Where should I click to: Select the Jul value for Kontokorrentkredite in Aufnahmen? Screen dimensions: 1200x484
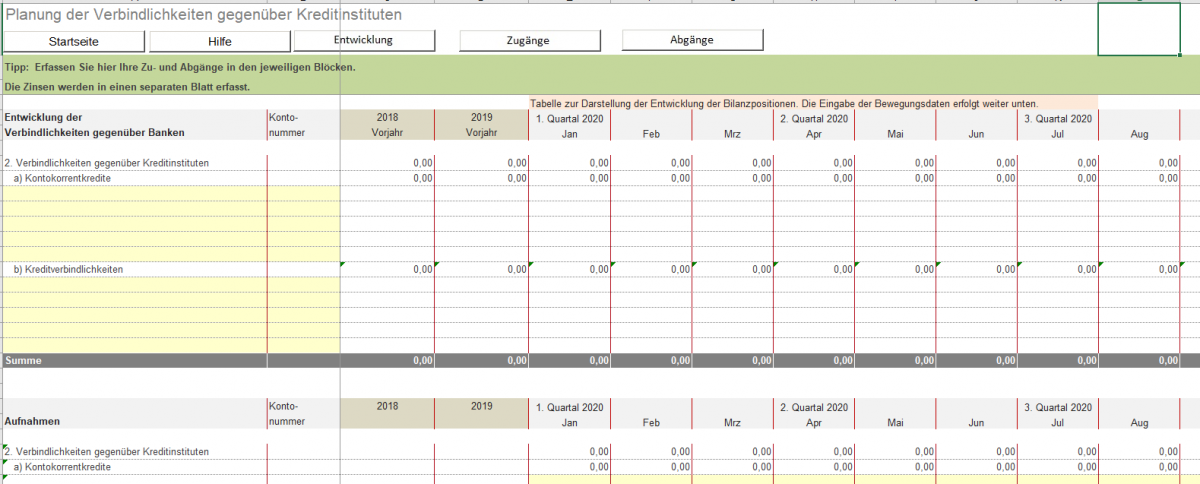point(1058,467)
